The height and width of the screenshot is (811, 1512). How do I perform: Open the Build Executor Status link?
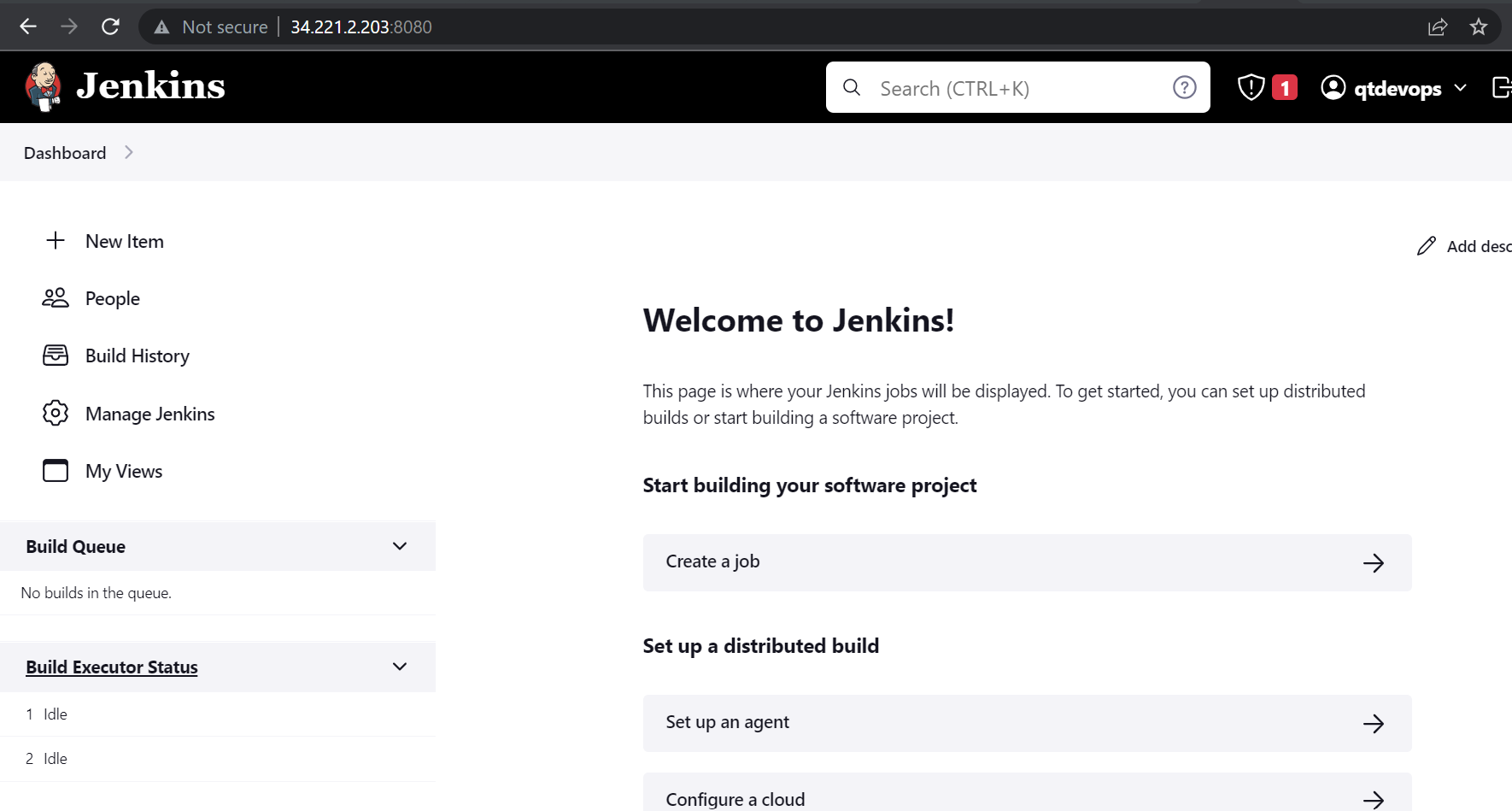[x=112, y=667]
